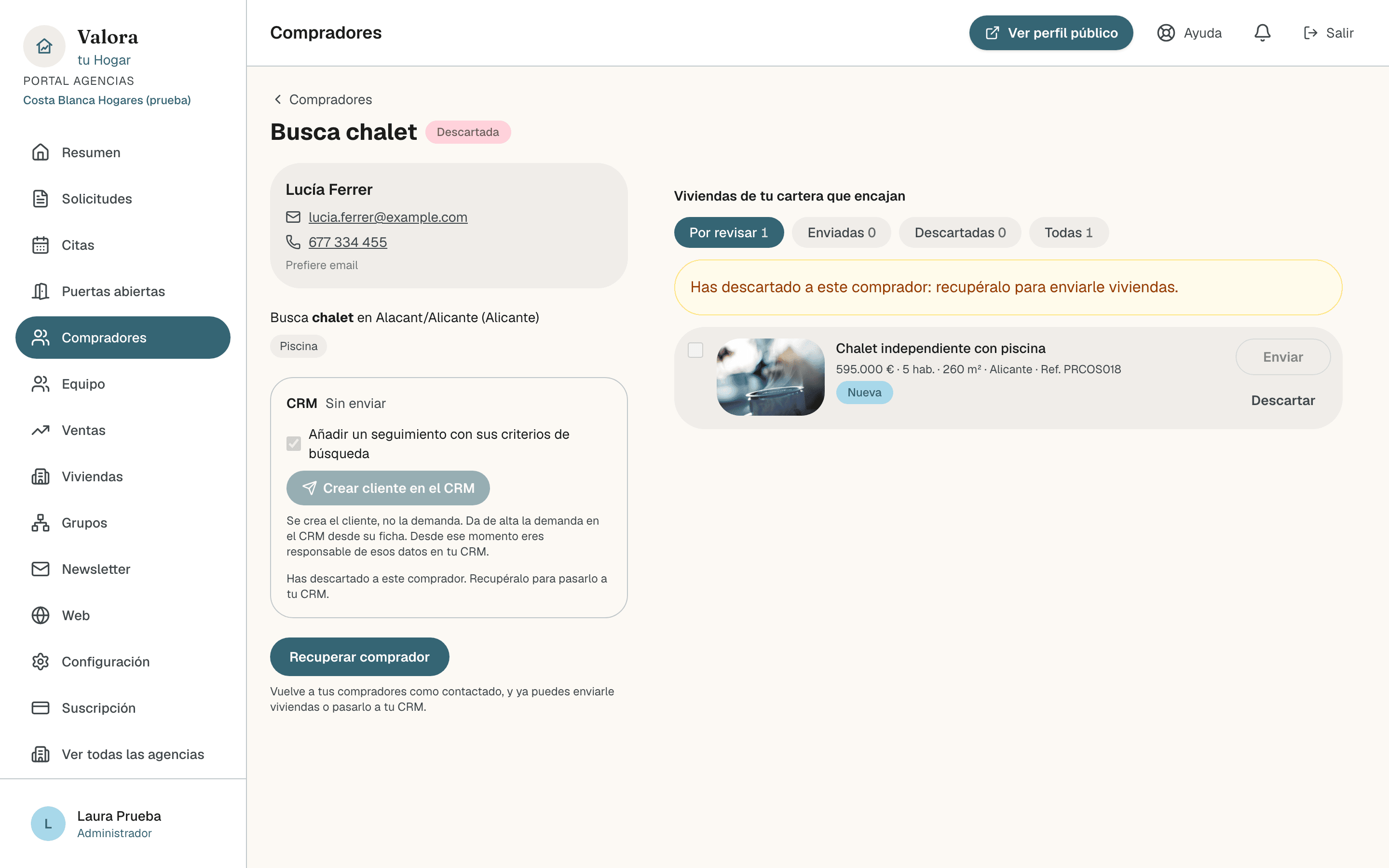Screen dimensions: 1389x868
Task: Click the Valora house logo icon
Action: point(44,46)
